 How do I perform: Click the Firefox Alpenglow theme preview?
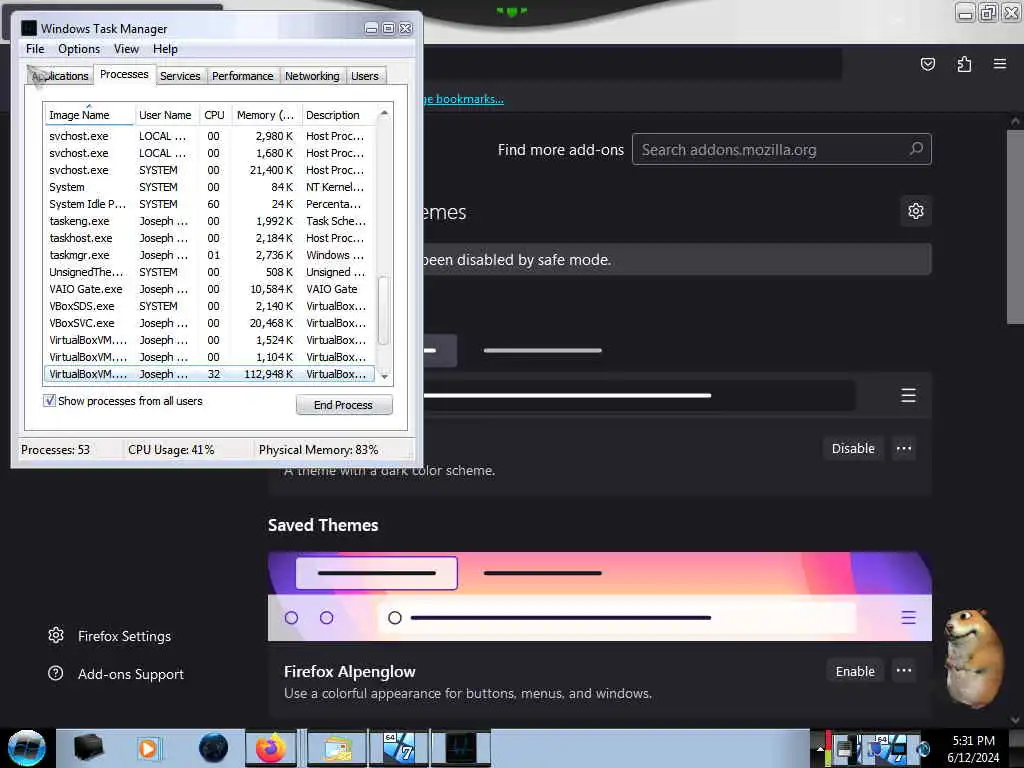(600, 596)
